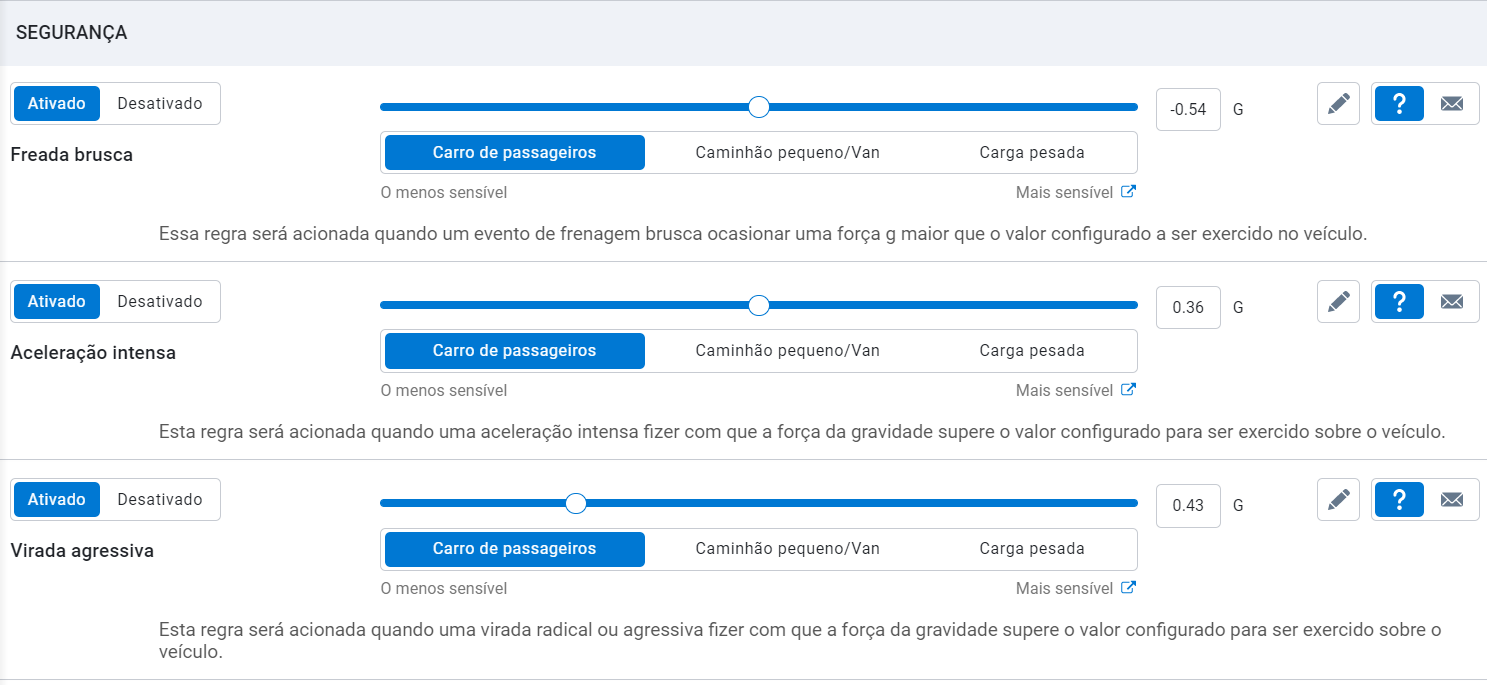Screen dimensions: 1487x685
Task: Select Caminhão pequeno/Van for Freada brusca
Action: (x=788, y=153)
